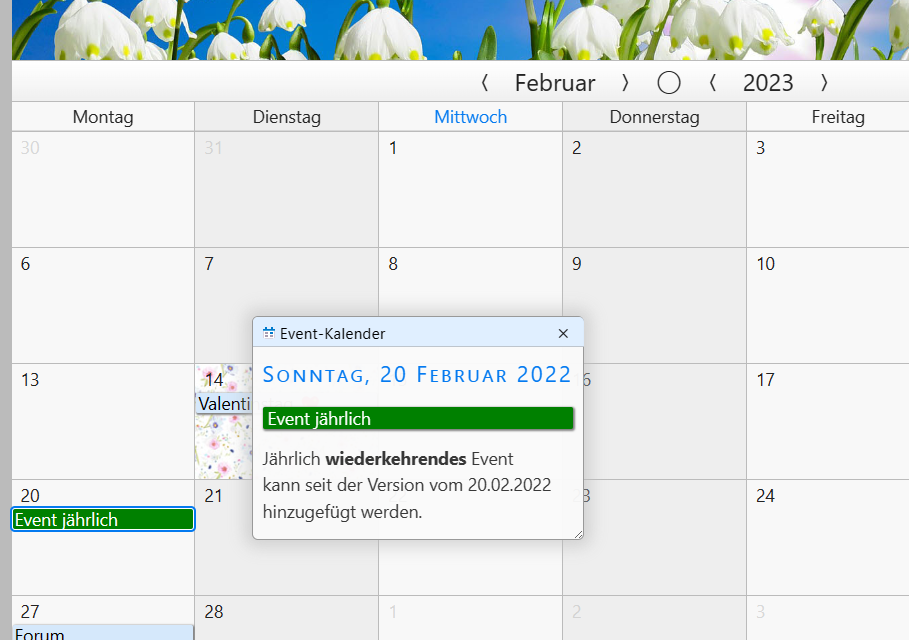Screen dimensions: 909x640
Task: Select day 21 cell
Action: click(223, 537)
